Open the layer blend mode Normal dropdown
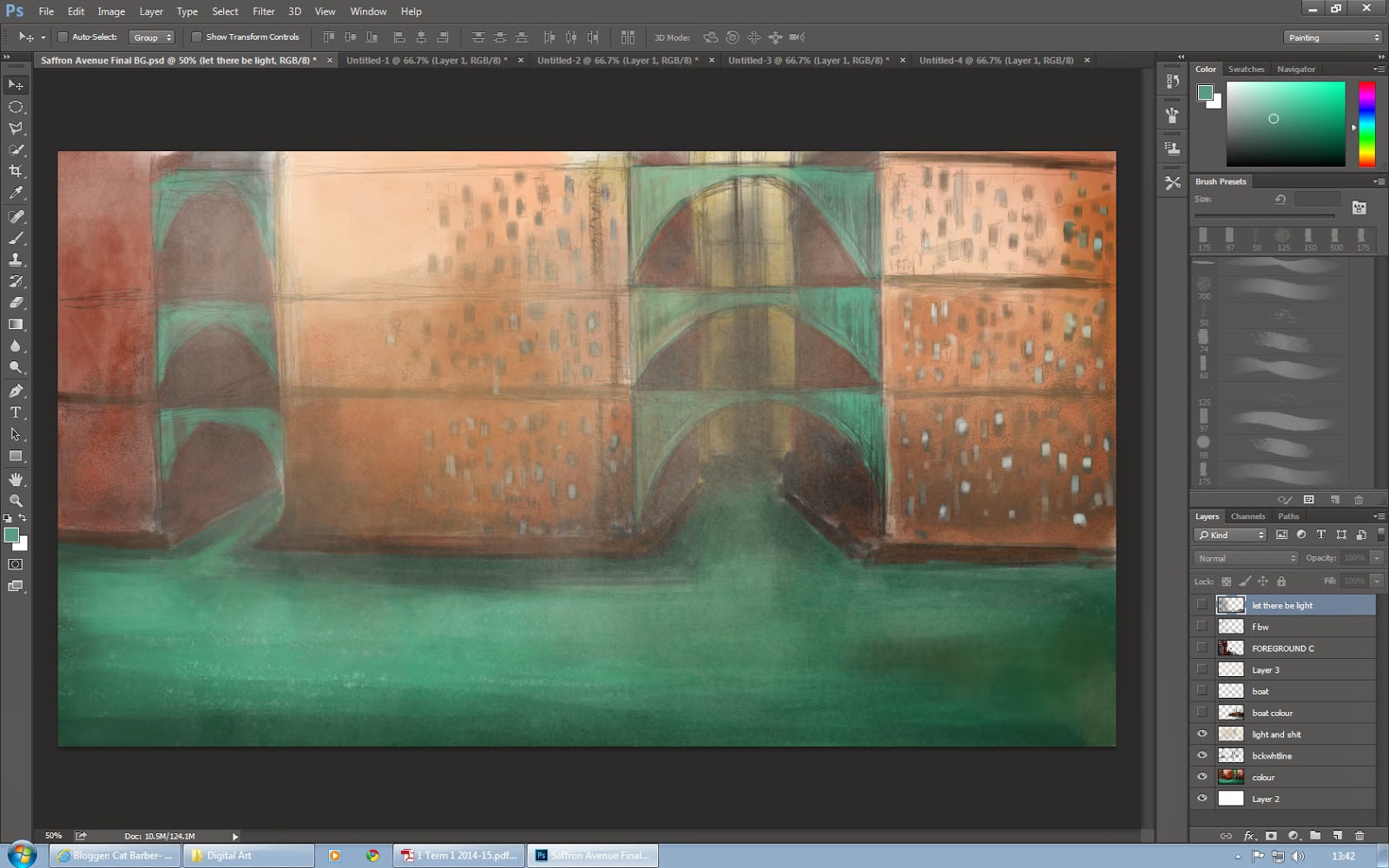This screenshot has width=1389, height=868. click(x=1246, y=558)
